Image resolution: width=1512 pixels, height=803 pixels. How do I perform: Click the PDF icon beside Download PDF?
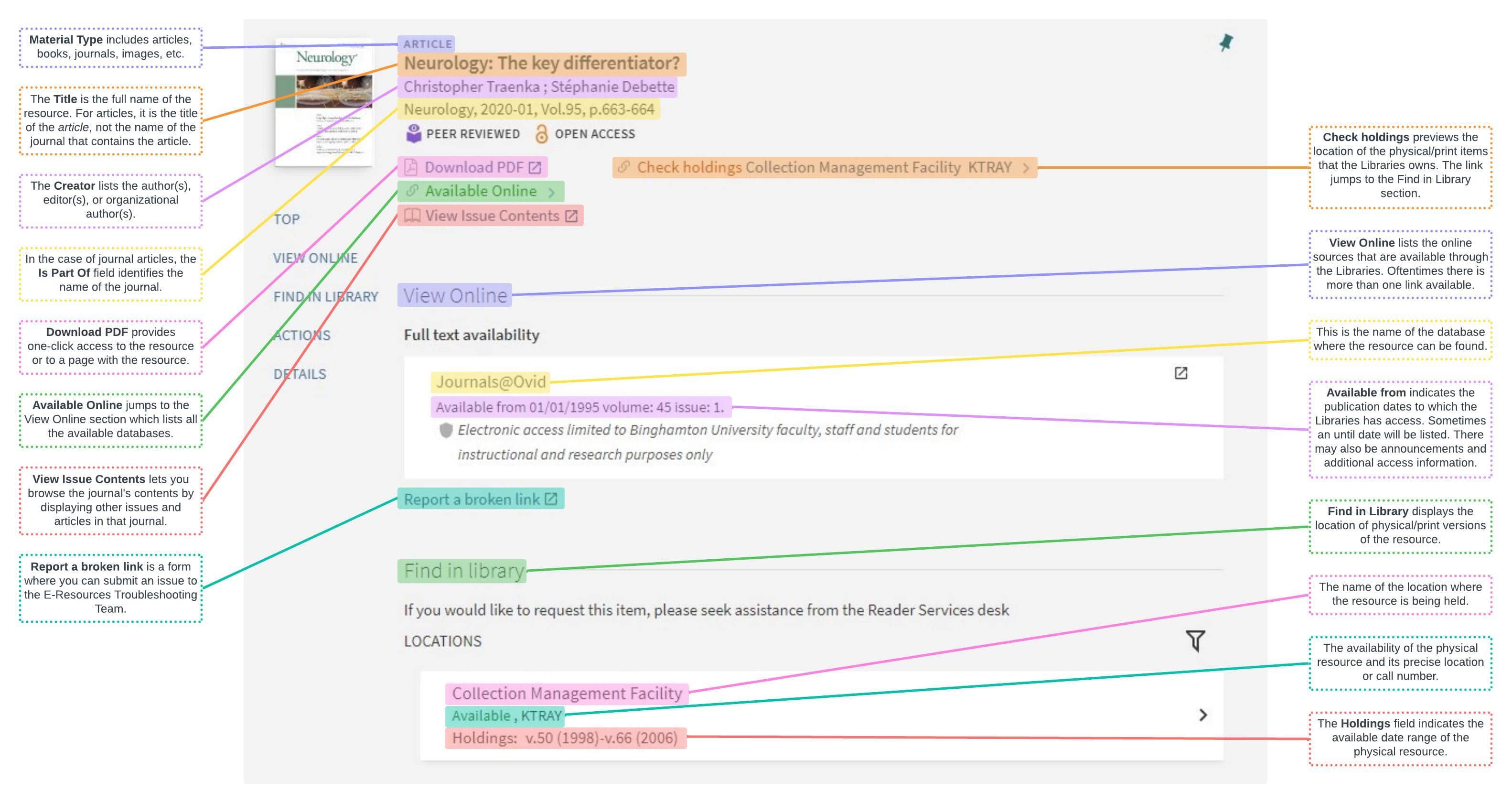tap(411, 167)
